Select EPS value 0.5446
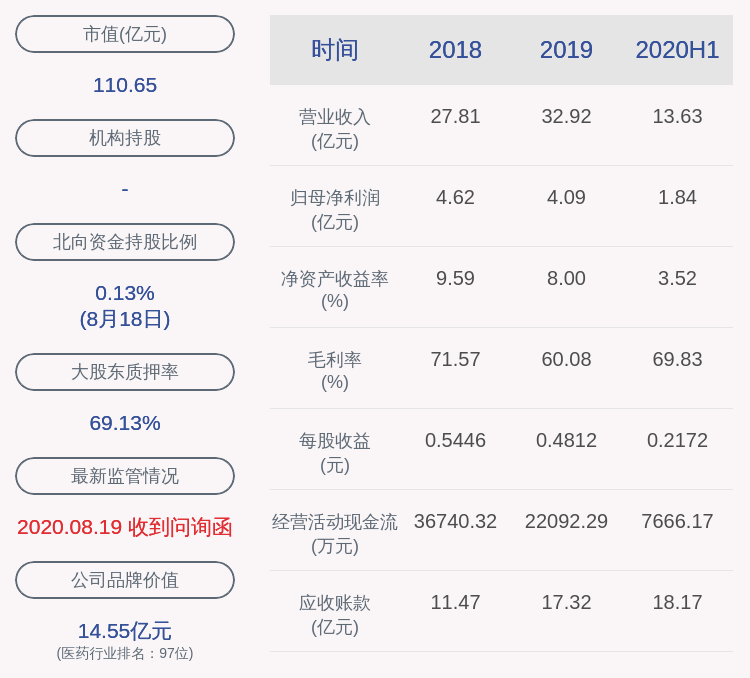Image resolution: width=750 pixels, height=678 pixels. (455, 440)
